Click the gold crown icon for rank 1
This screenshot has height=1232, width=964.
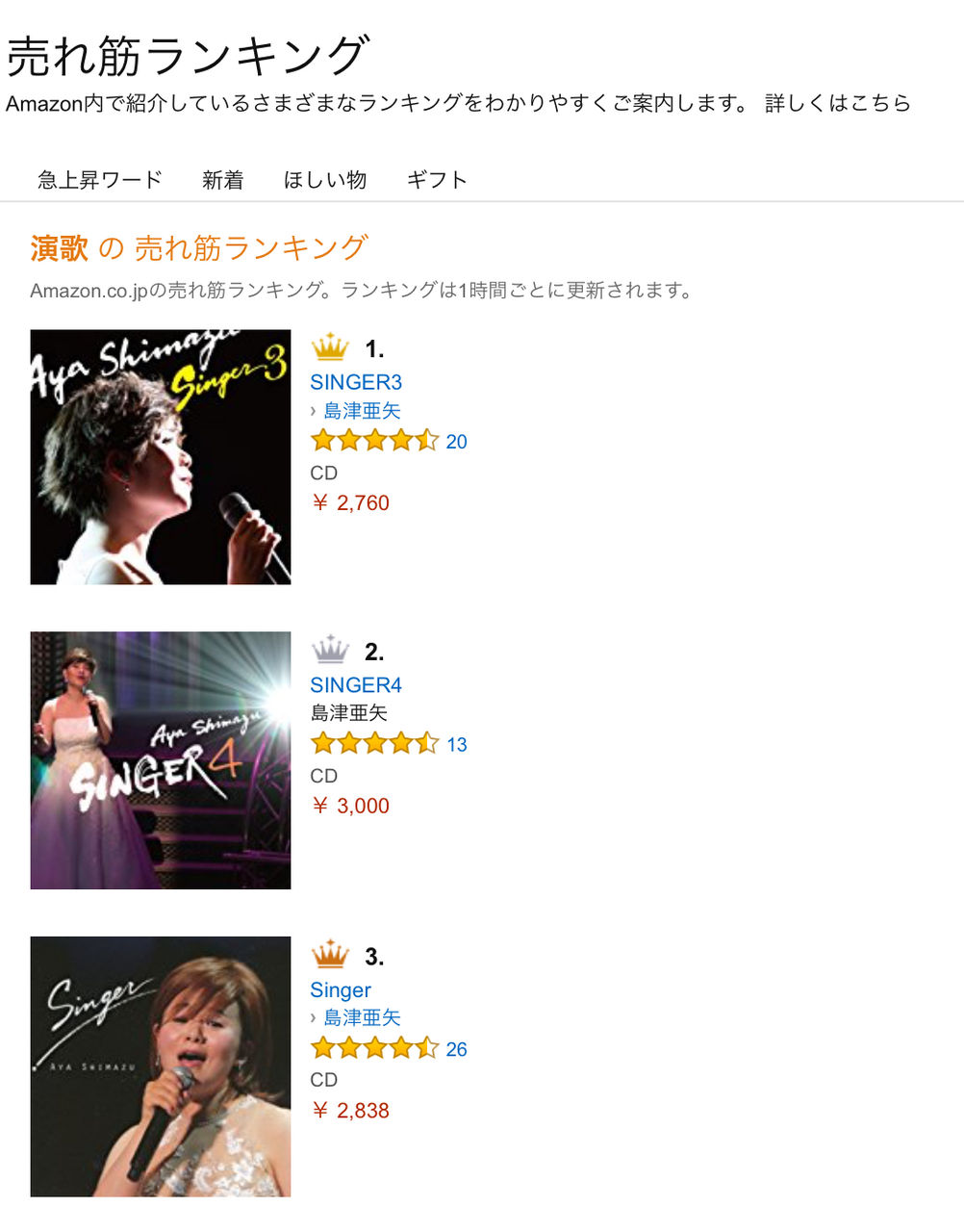(x=330, y=346)
